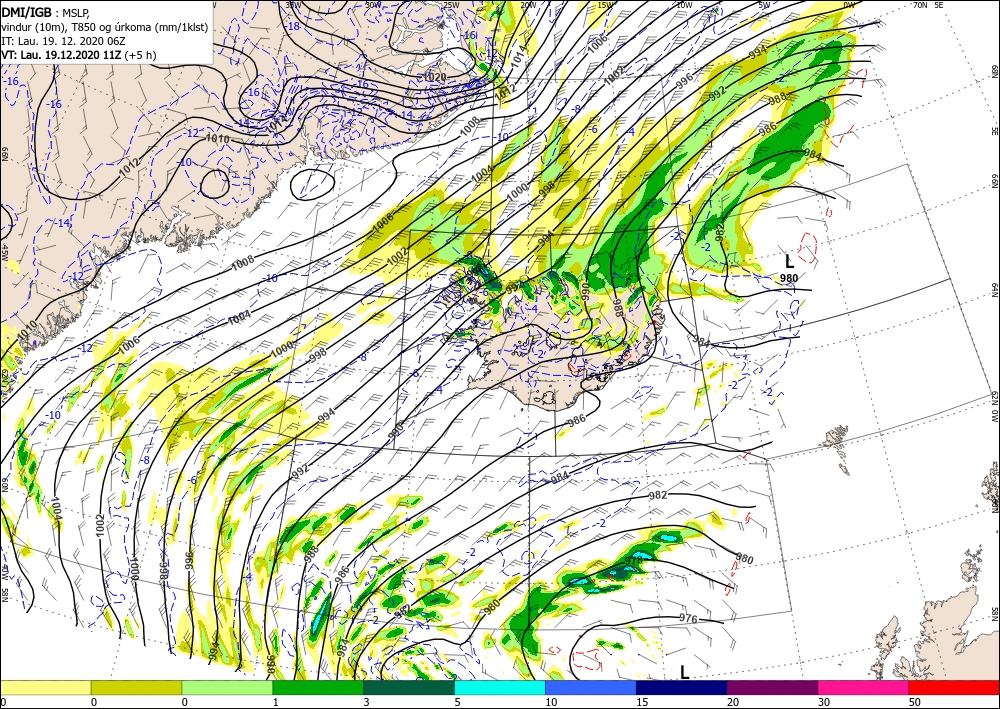
Task: Click the legend value "1" under the color bar
Action: [x=275, y=702]
